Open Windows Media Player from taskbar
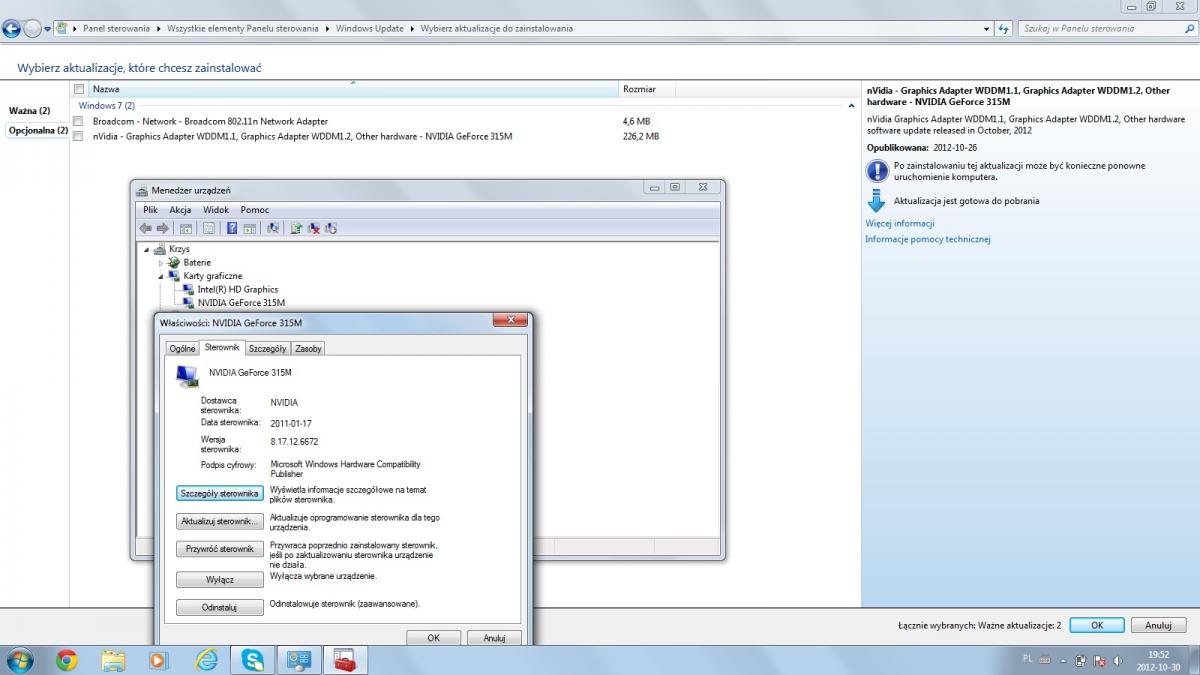The width and height of the screenshot is (1200, 675). pos(159,660)
